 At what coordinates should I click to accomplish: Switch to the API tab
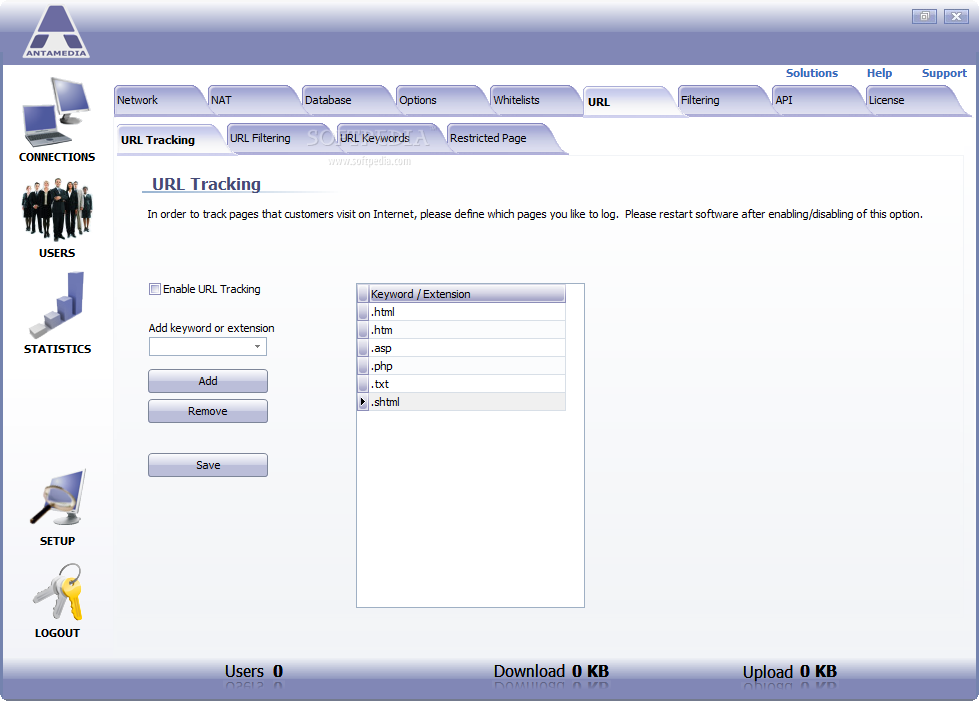(817, 100)
